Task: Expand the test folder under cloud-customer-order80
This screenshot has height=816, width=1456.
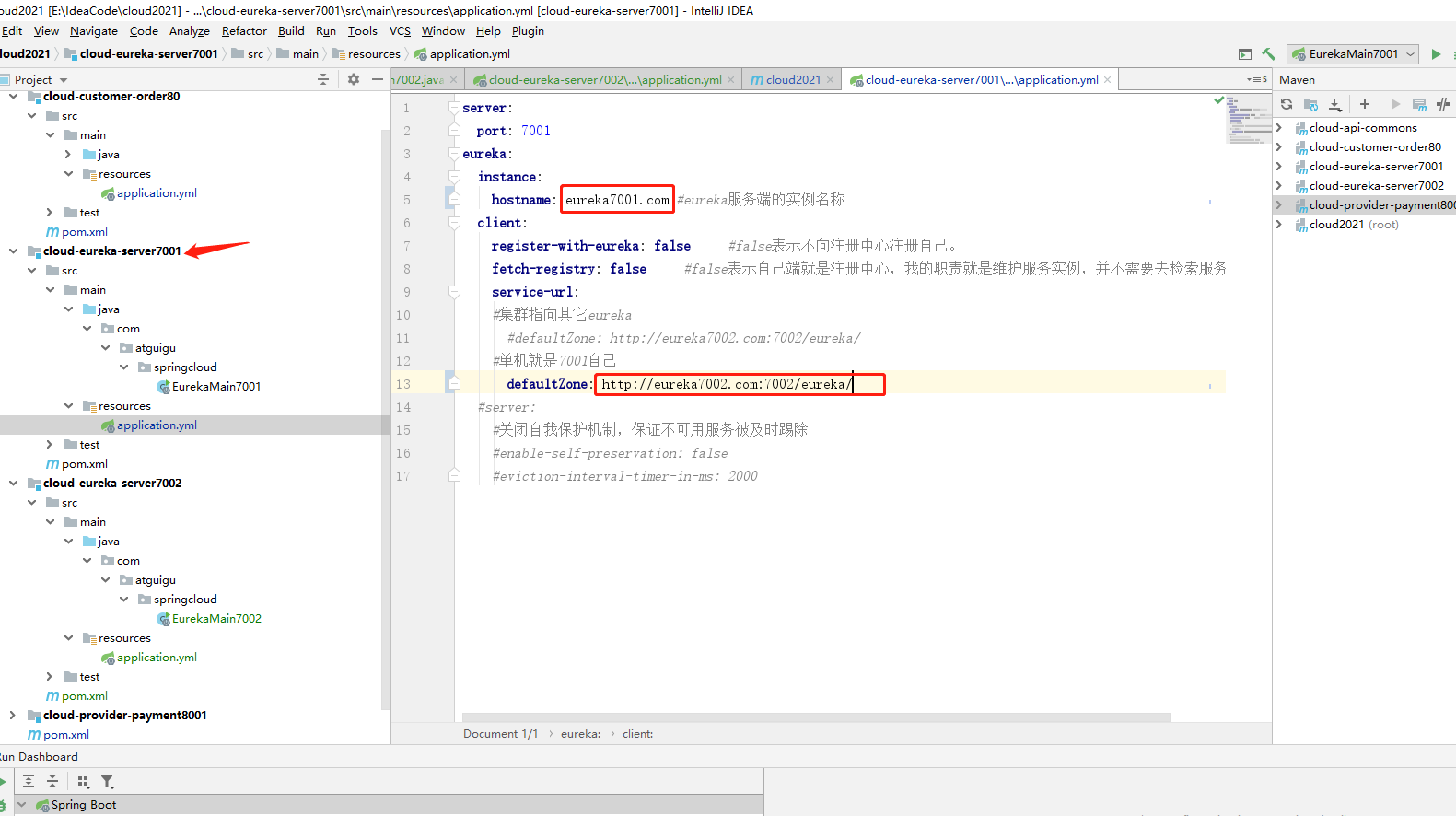Action: 50,213
